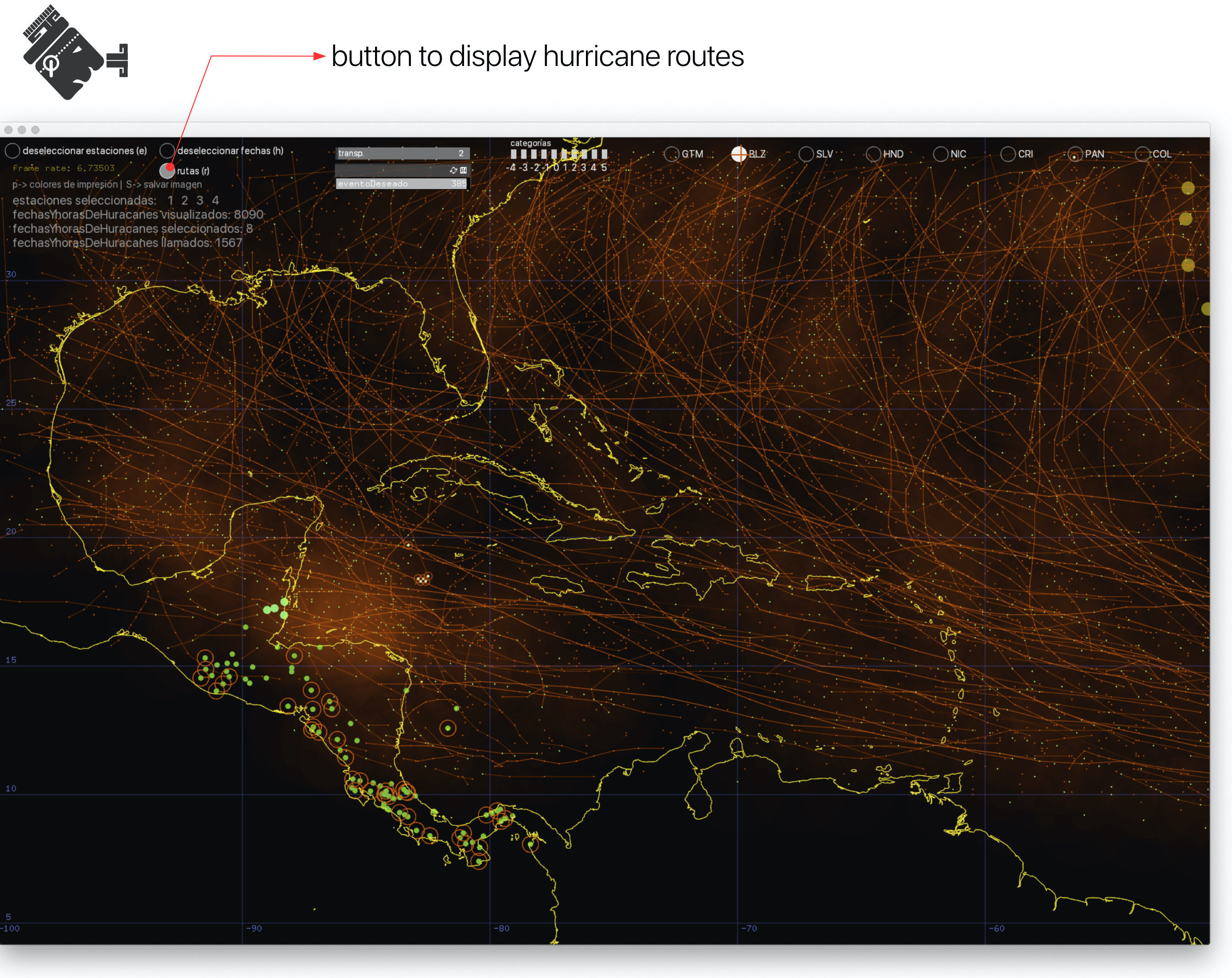Select the CRI country radio
Viewport: 1232px width, 978px height.
click(x=1008, y=155)
